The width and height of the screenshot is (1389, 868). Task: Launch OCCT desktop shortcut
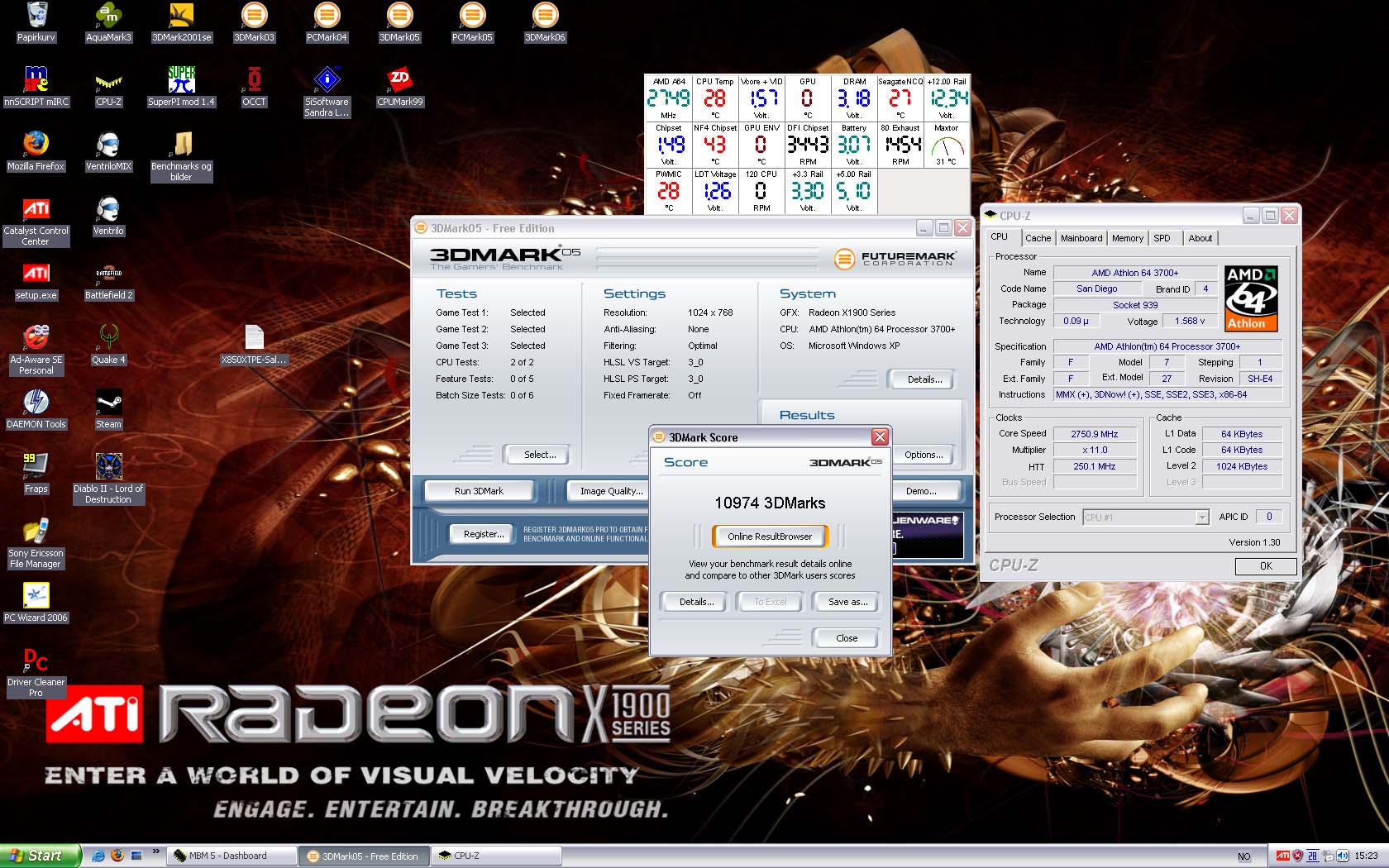coord(254,86)
